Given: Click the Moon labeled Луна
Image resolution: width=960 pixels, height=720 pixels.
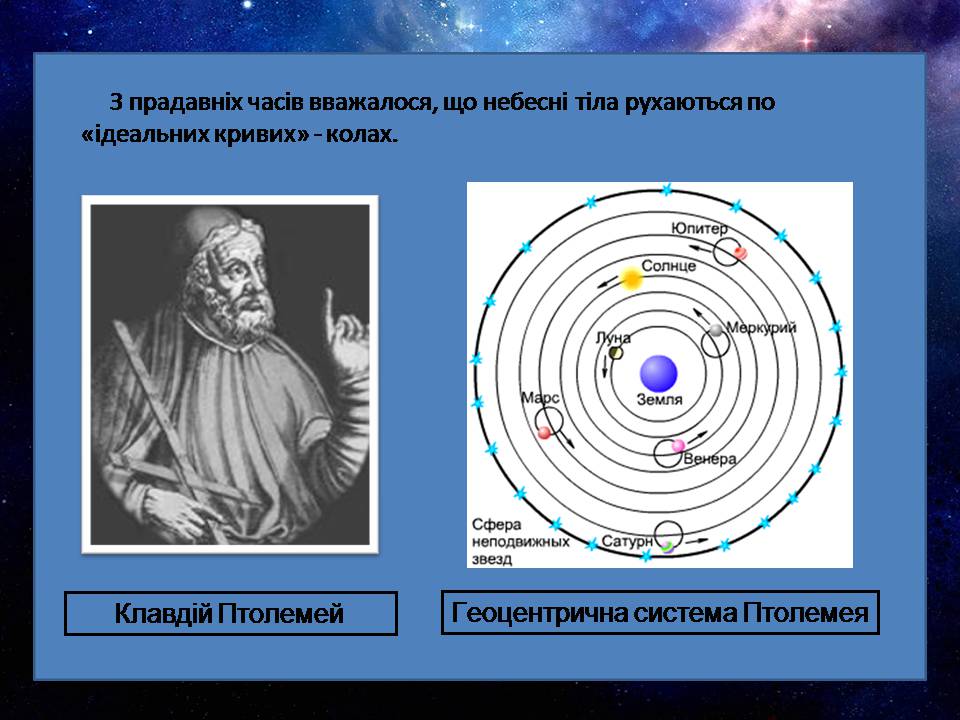Looking at the screenshot, I should coord(616,352).
